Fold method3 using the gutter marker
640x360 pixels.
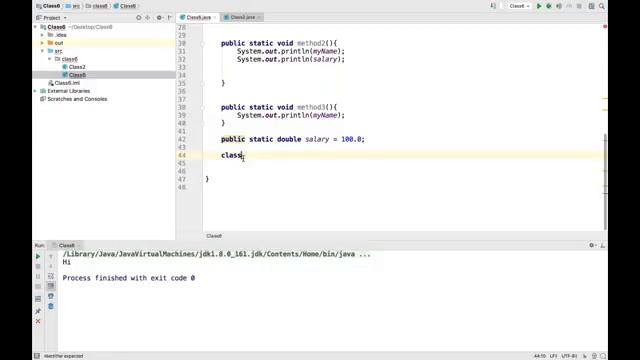(x=203, y=107)
